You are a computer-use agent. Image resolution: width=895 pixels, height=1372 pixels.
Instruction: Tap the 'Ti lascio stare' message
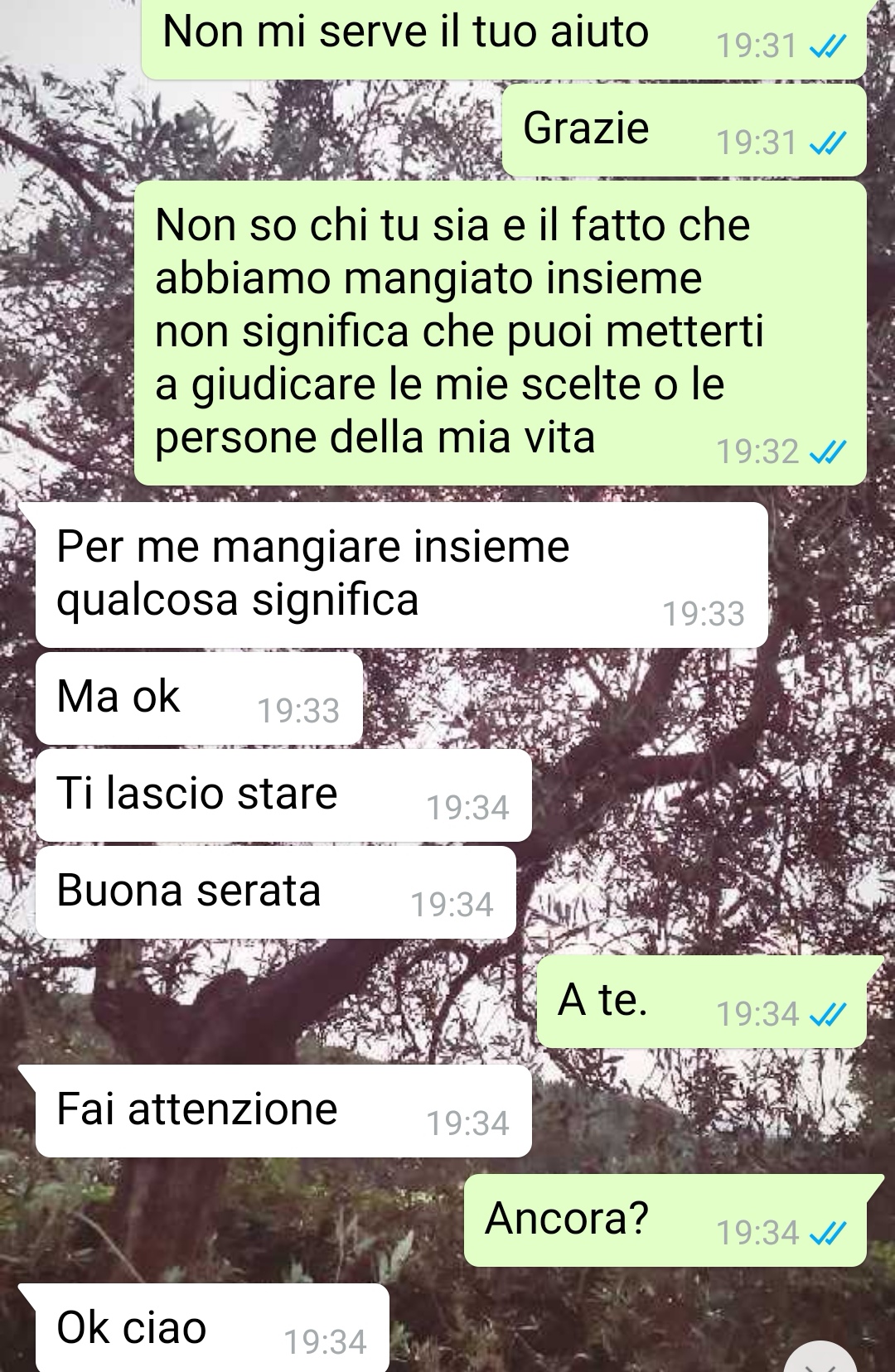coord(283,795)
